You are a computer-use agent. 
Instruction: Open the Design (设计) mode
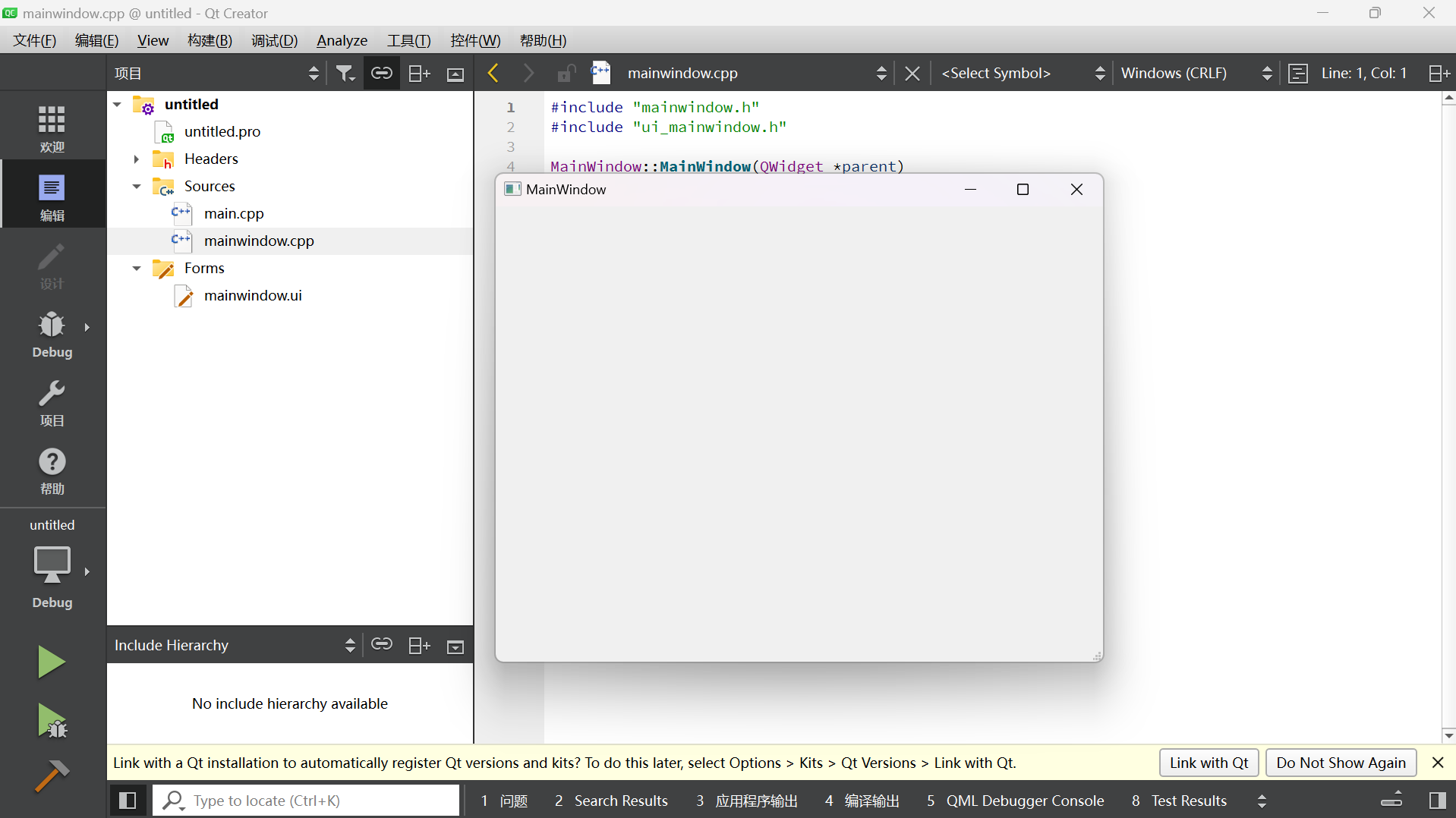[52, 264]
